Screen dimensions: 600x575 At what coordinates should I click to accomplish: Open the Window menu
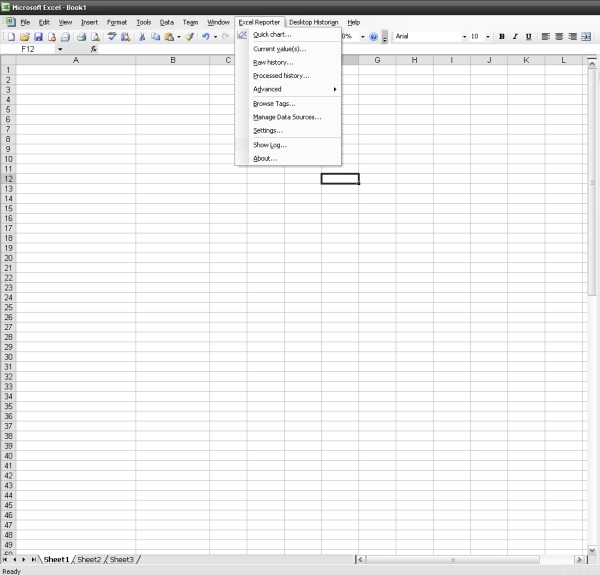[218, 22]
